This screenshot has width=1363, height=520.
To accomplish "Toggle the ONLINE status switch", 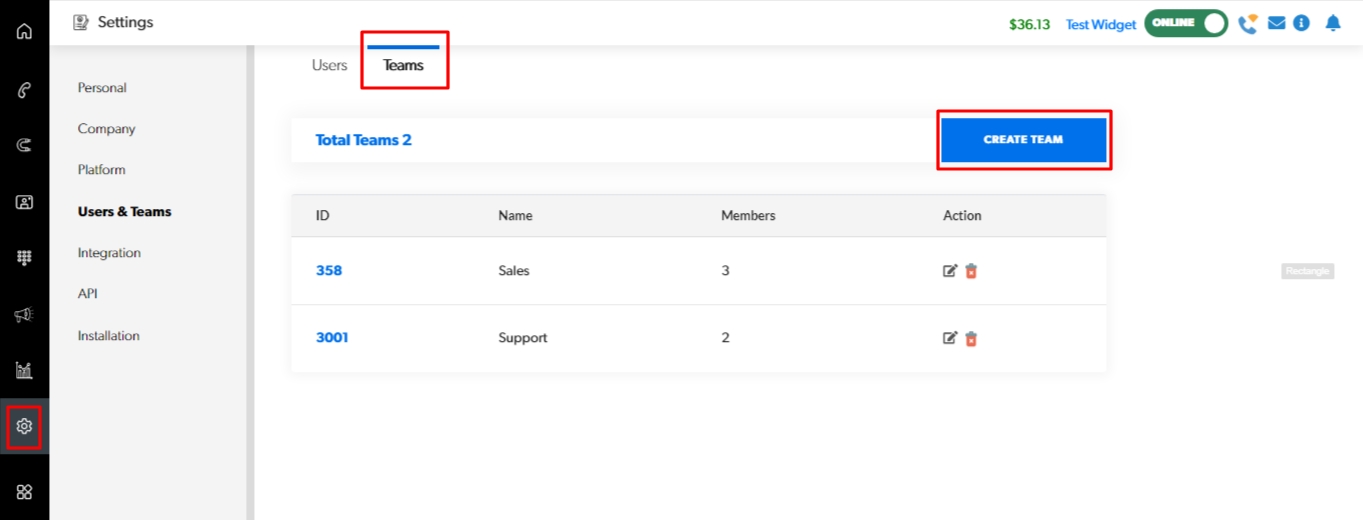I will (1186, 23).
